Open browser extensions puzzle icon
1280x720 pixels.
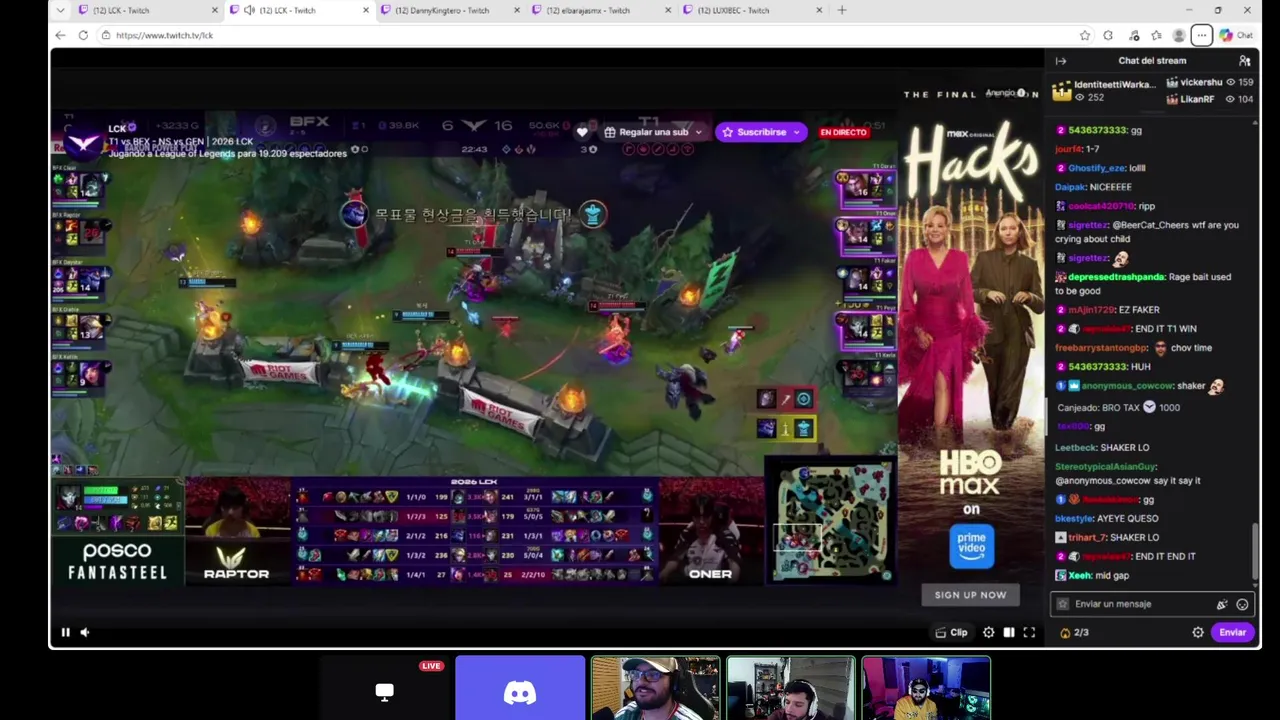(x=1108, y=35)
